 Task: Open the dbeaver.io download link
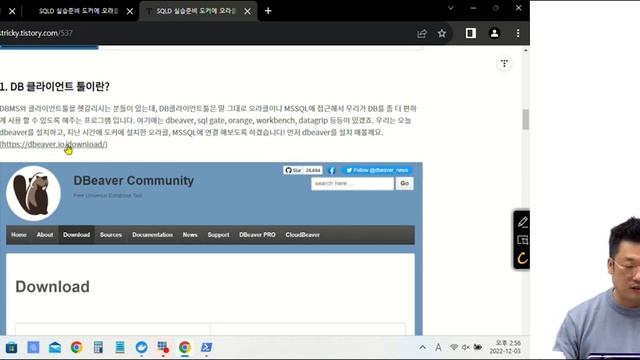pos(53,144)
